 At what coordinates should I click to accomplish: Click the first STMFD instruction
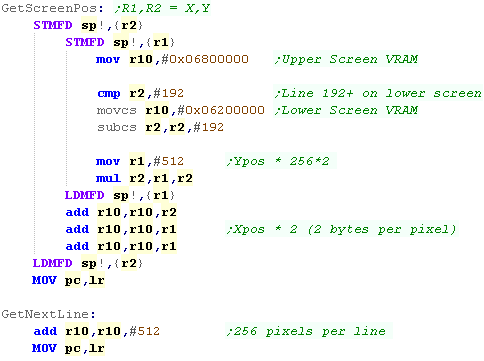53,25
